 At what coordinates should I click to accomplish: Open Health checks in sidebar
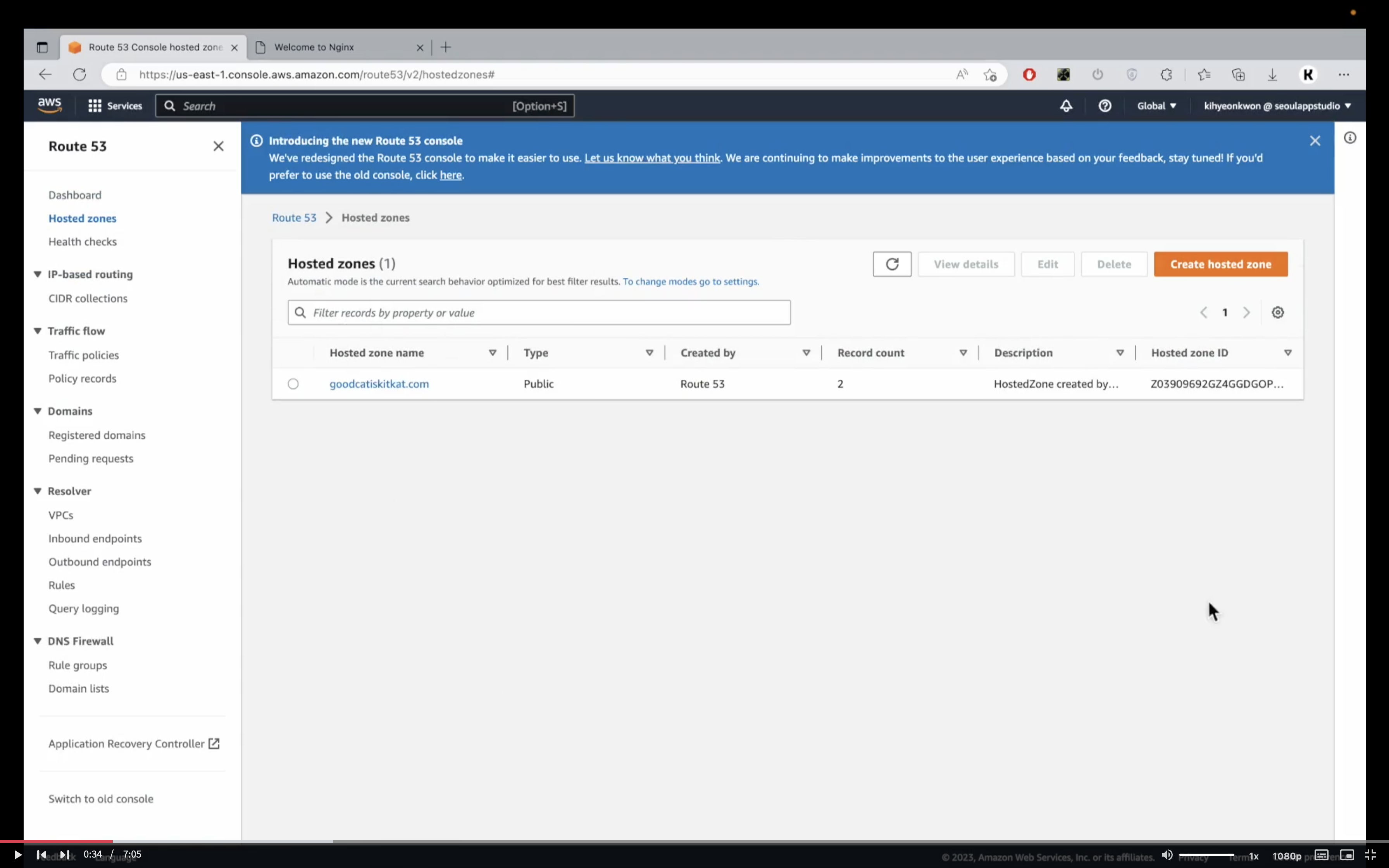tap(83, 242)
